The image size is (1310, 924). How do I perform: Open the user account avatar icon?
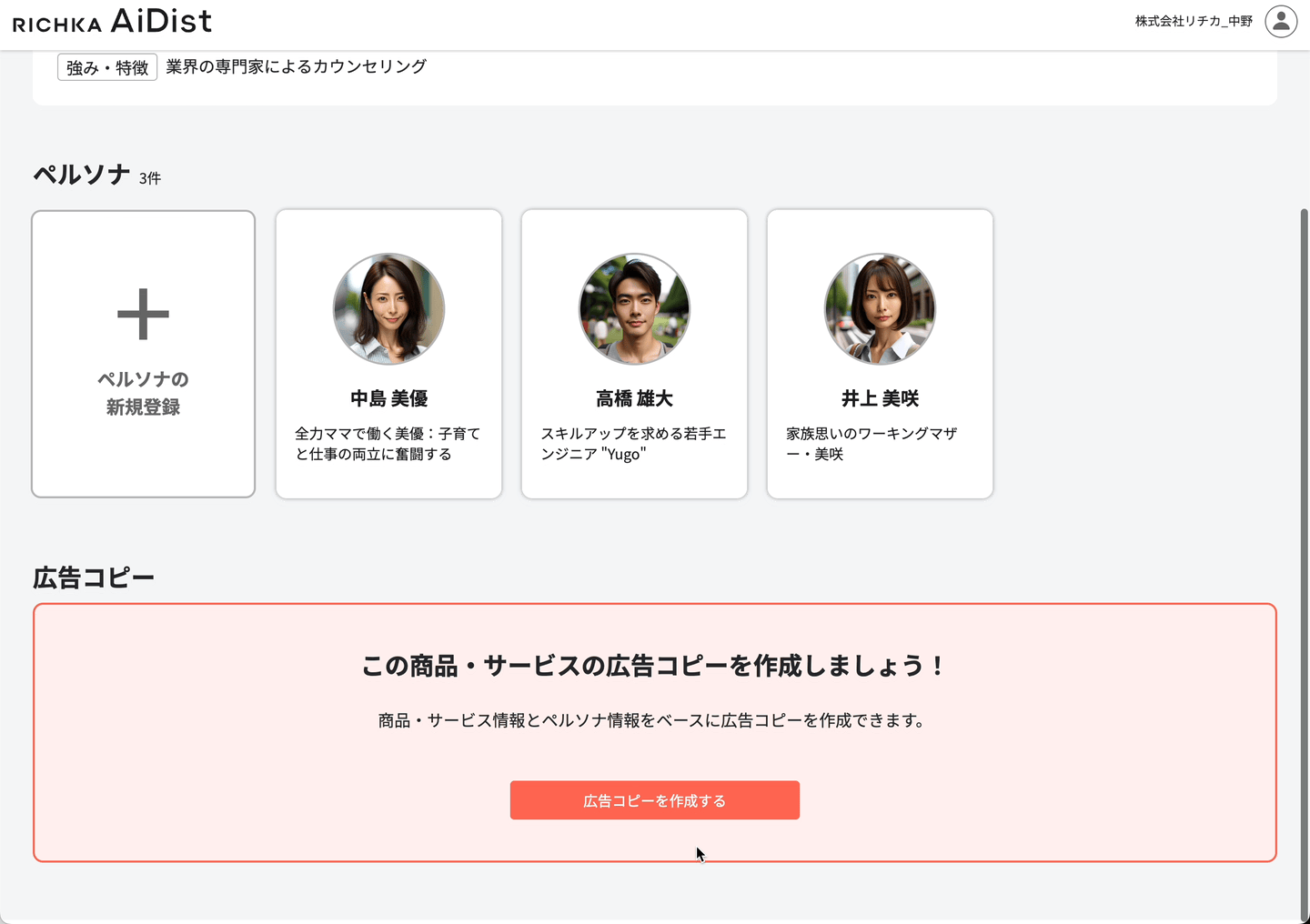pos(1281,21)
